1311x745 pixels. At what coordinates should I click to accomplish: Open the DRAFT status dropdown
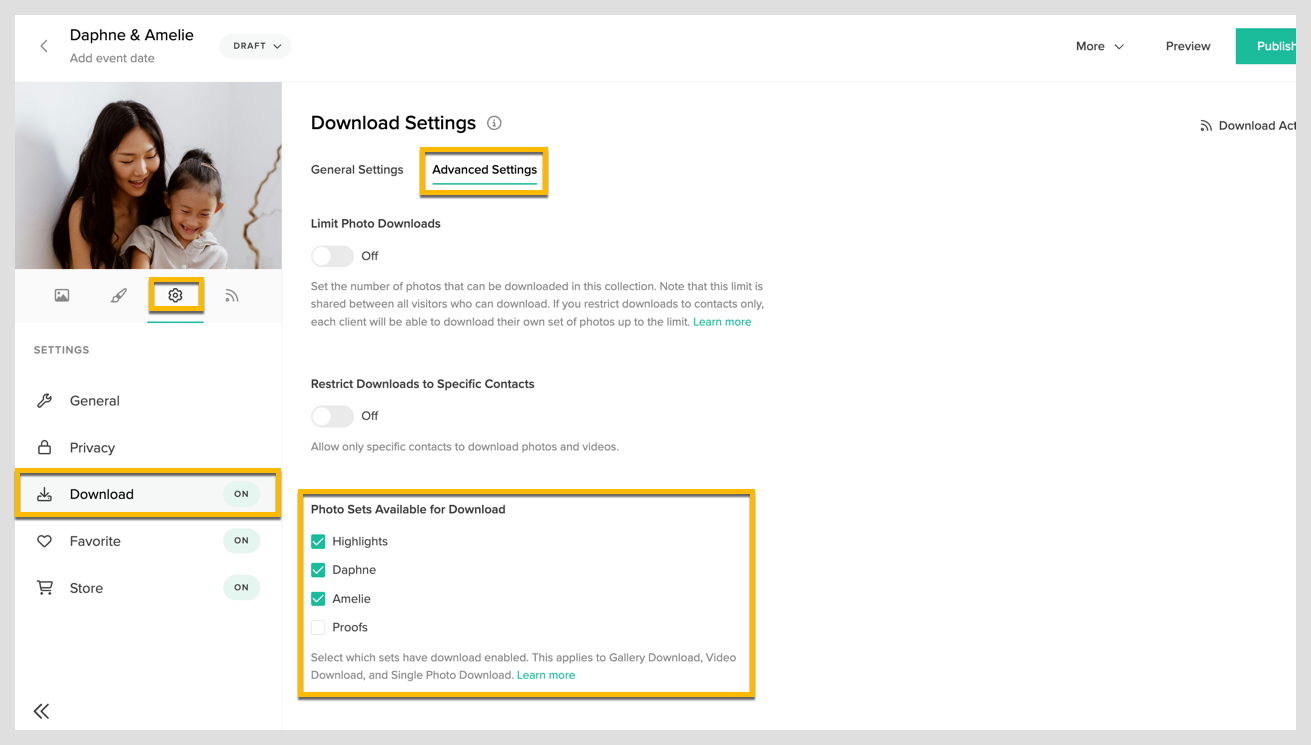(254, 46)
